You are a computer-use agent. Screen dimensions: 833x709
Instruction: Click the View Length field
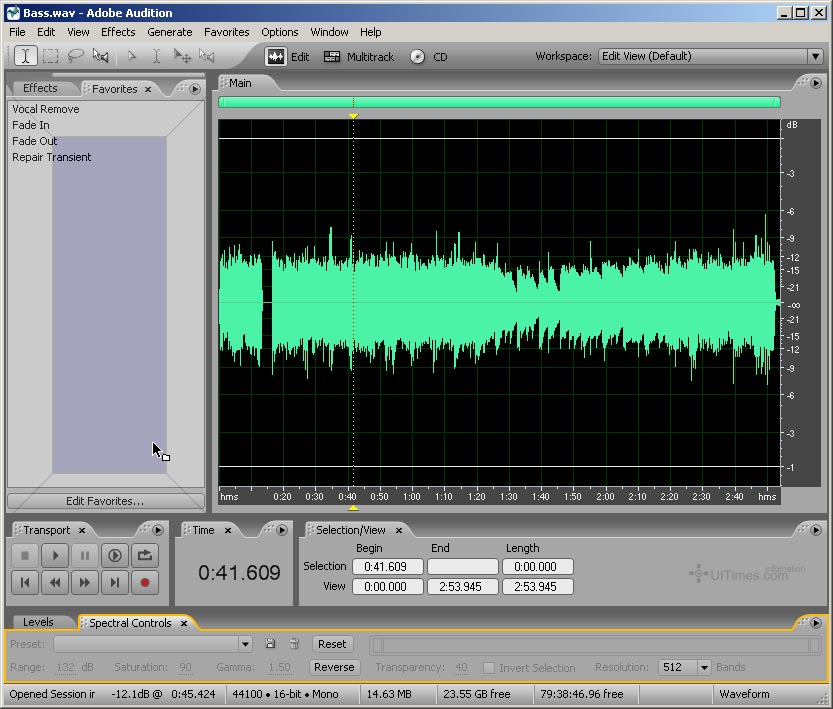(538, 586)
